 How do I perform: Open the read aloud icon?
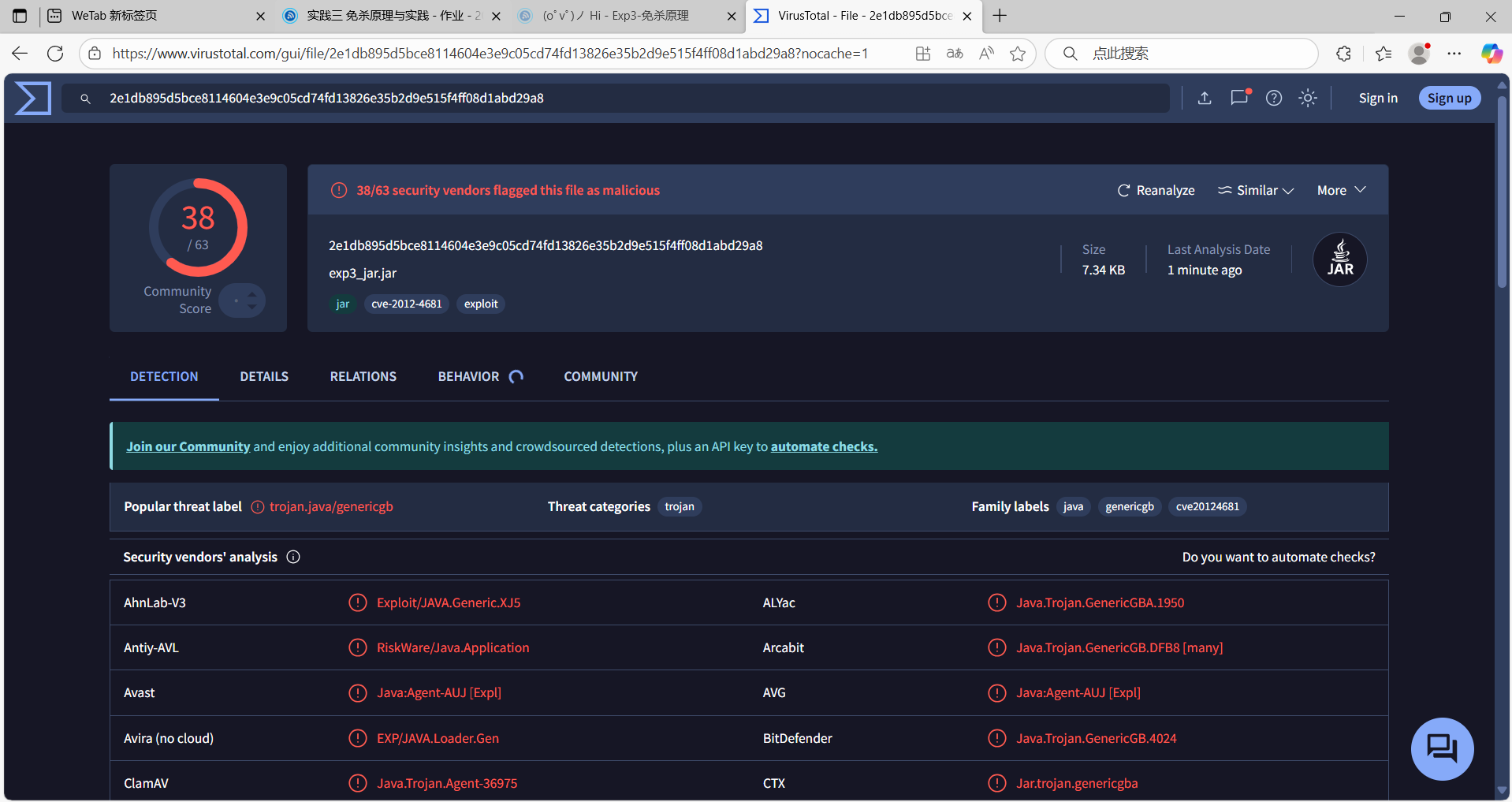(x=986, y=54)
